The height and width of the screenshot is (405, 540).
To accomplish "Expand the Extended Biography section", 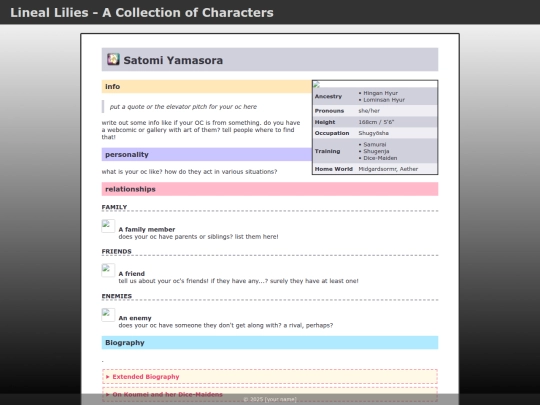I will [270, 376].
